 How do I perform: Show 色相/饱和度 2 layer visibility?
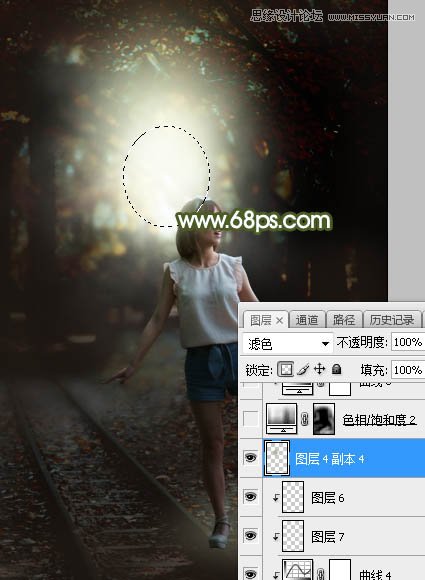(x=250, y=419)
